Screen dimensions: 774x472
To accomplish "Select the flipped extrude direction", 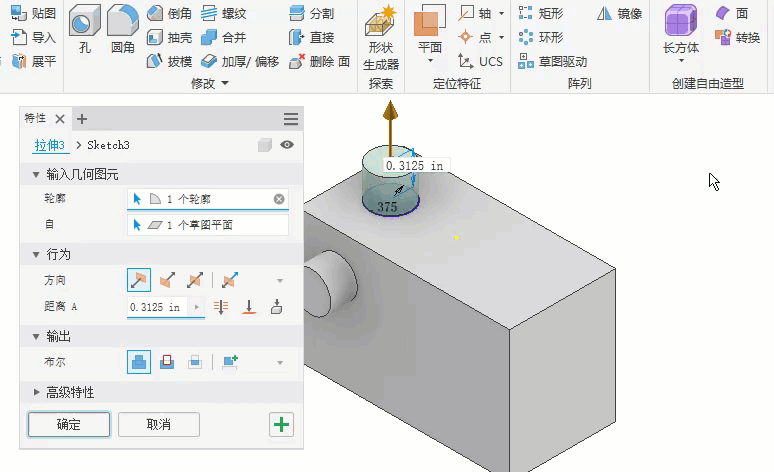I will [167, 280].
